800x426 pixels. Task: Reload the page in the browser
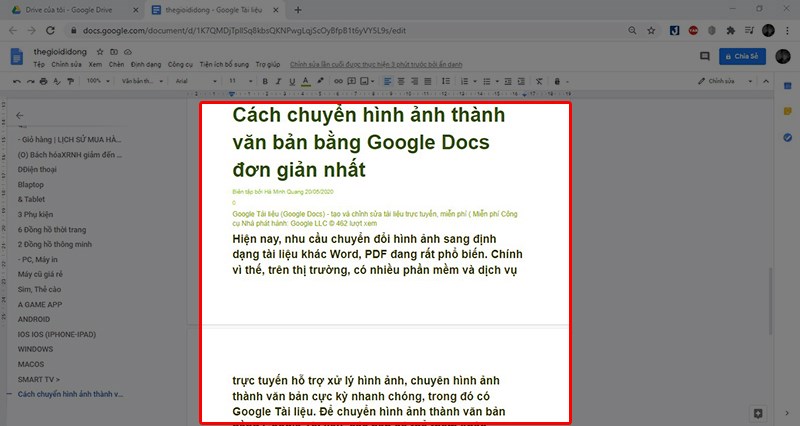50,31
